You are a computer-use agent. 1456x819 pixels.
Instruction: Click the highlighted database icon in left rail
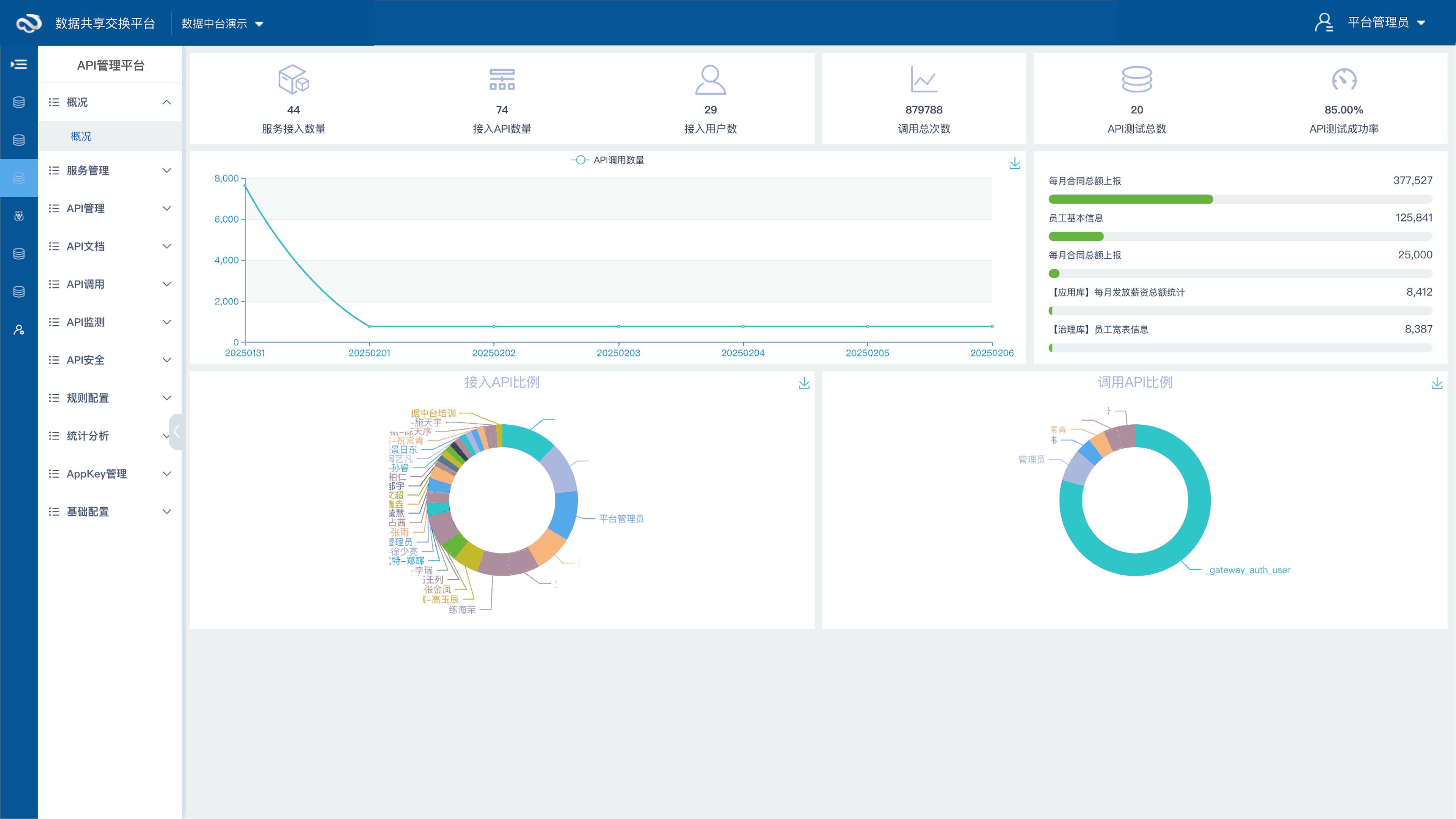tap(19, 178)
